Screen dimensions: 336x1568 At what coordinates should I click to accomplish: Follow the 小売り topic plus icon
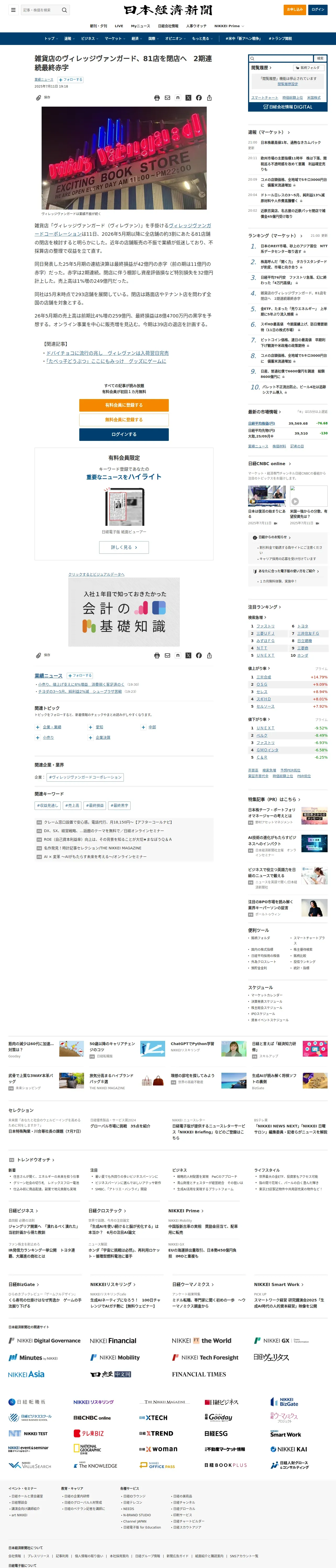tap(37, 737)
